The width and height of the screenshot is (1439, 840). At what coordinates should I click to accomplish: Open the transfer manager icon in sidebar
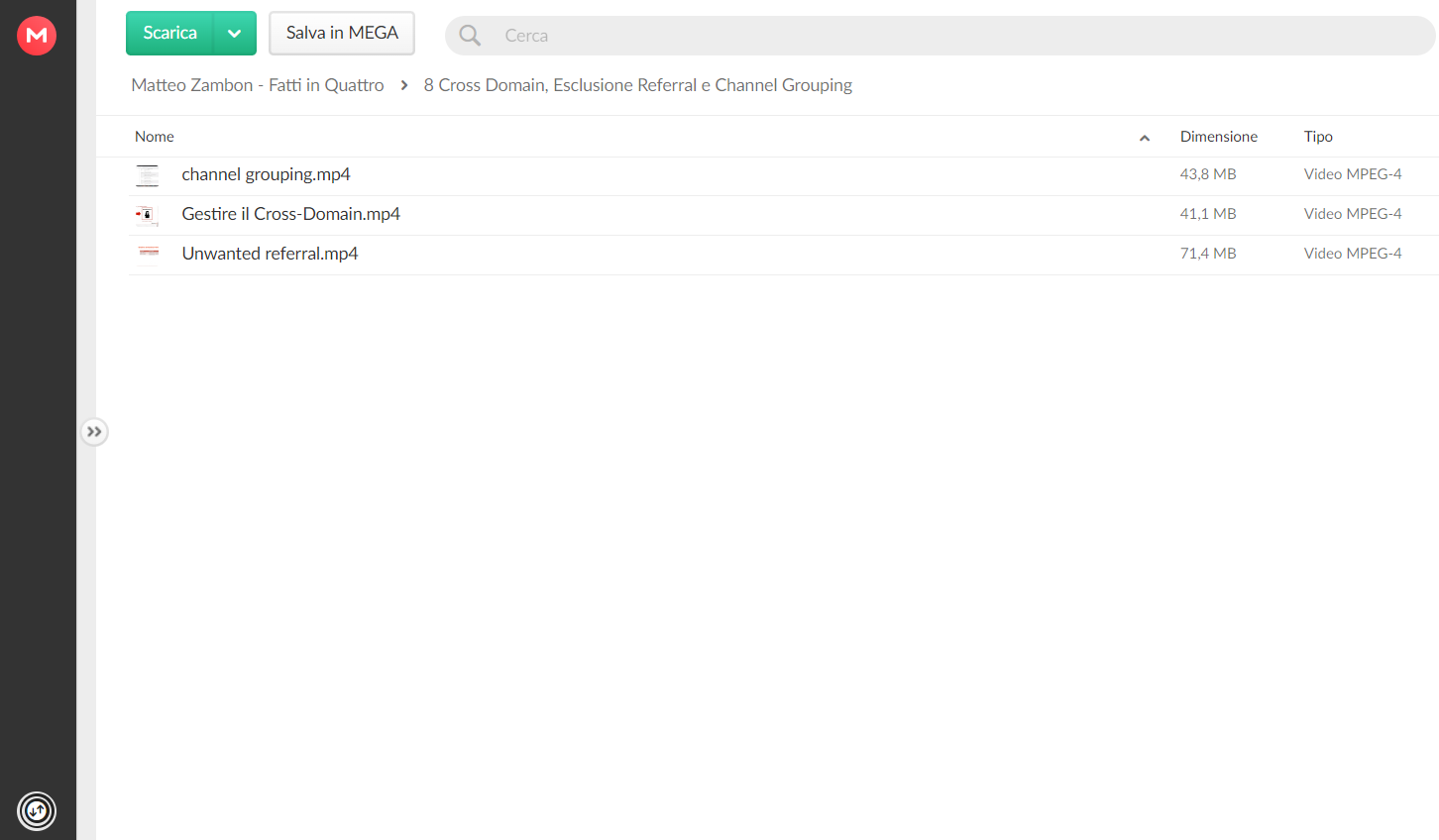point(37,811)
